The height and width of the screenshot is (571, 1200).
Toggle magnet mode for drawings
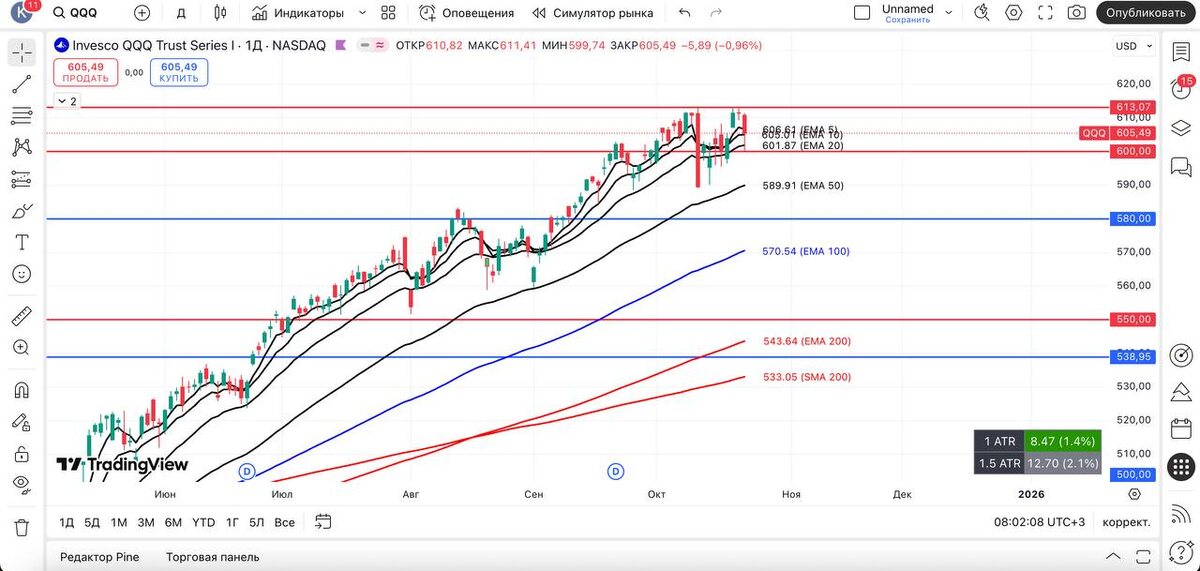[21, 390]
